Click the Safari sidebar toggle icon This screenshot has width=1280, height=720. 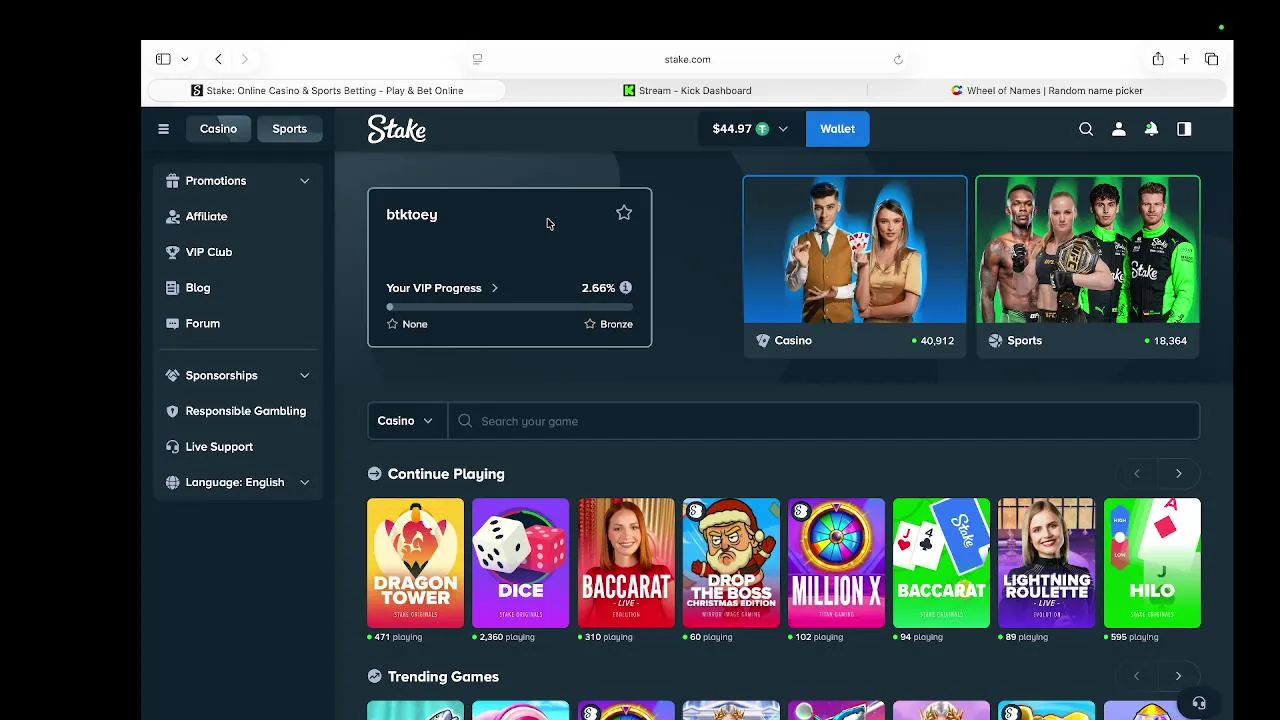[163, 59]
